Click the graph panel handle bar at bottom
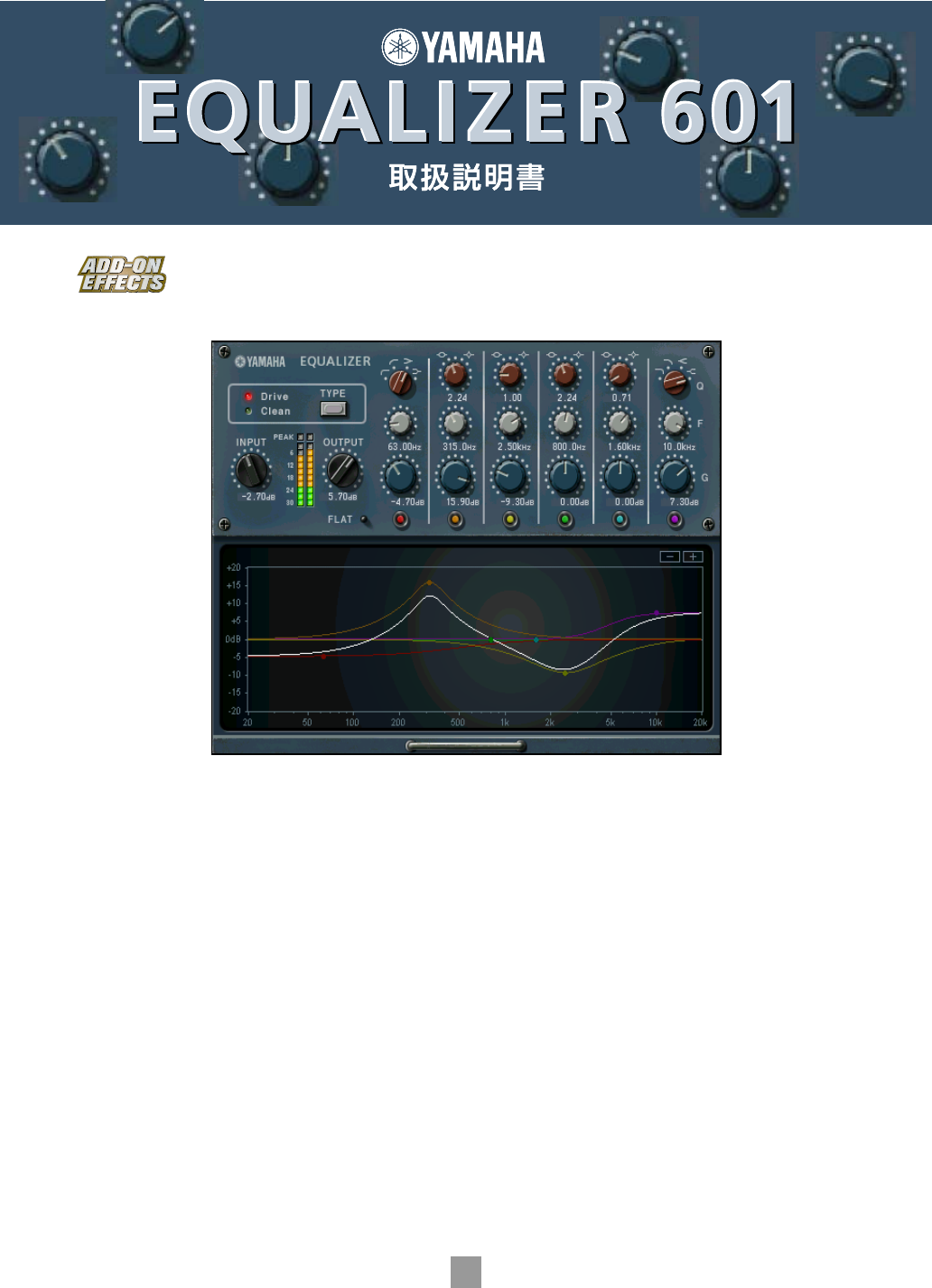The height and width of the screenshot is (1288, 932). click(466, 746)
